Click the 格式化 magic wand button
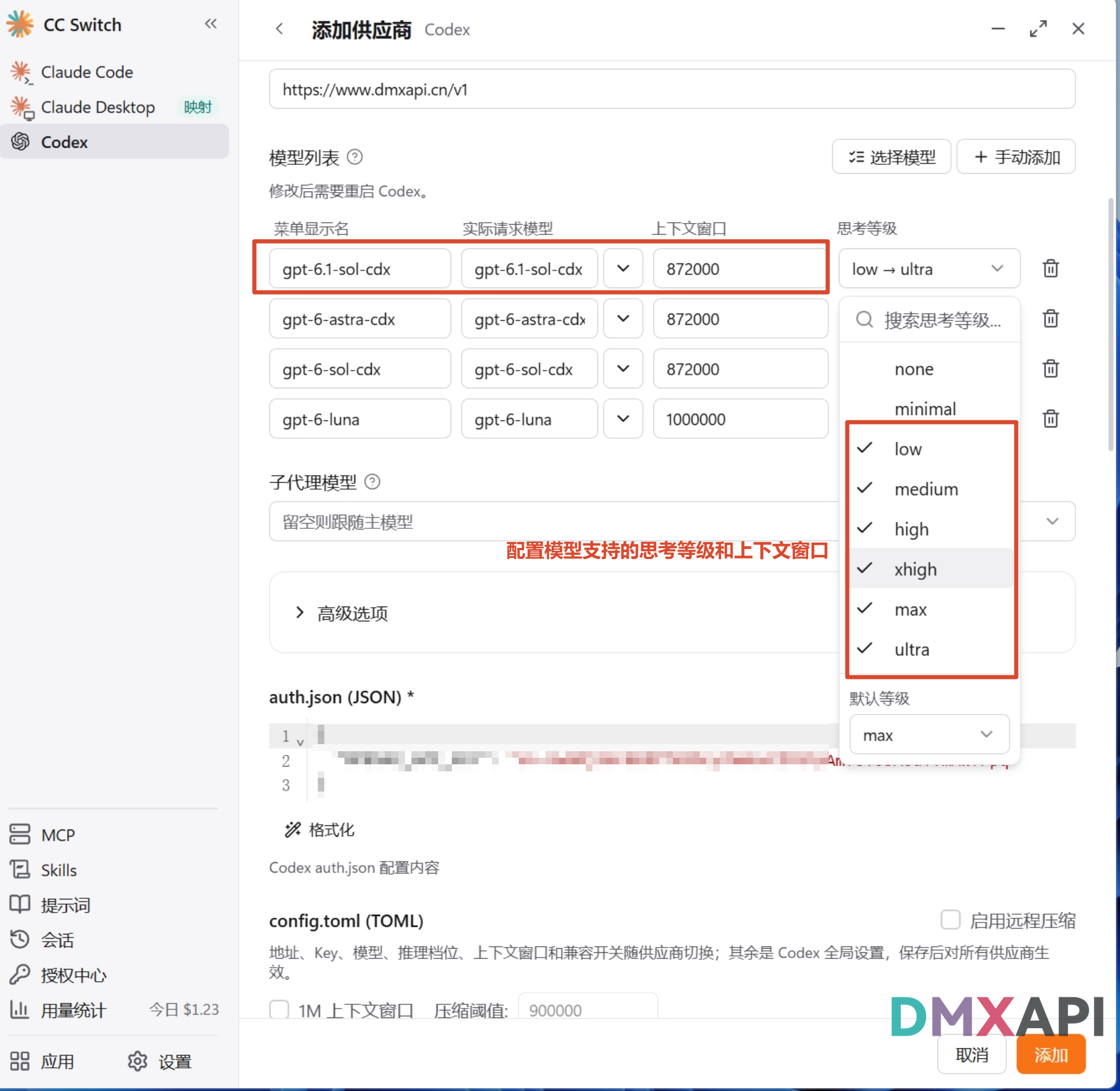 [320, 830]
